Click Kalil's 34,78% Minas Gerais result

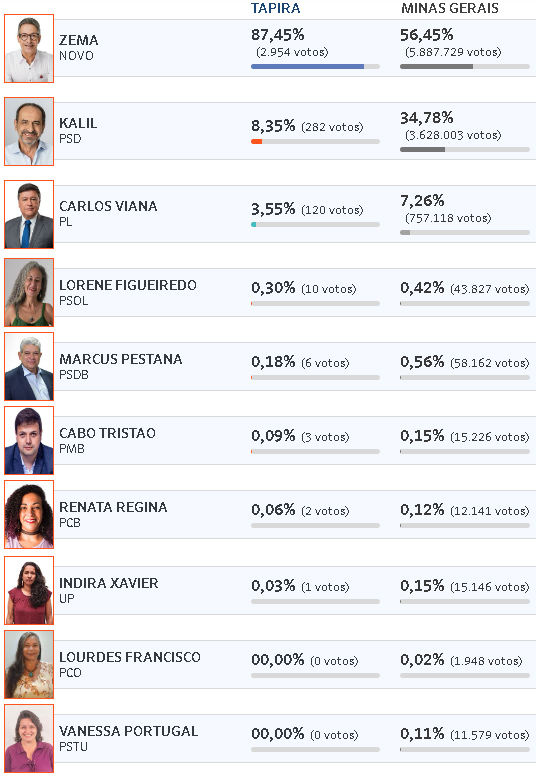pyautogui.click(x=427, y=118)
